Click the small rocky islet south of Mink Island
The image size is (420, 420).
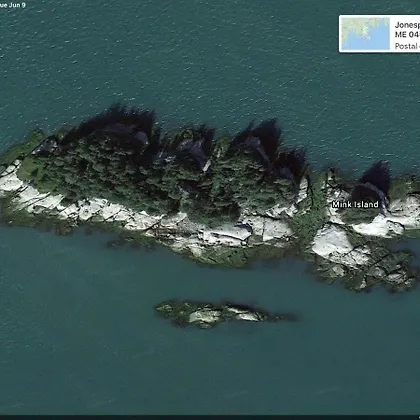[213, 314]
